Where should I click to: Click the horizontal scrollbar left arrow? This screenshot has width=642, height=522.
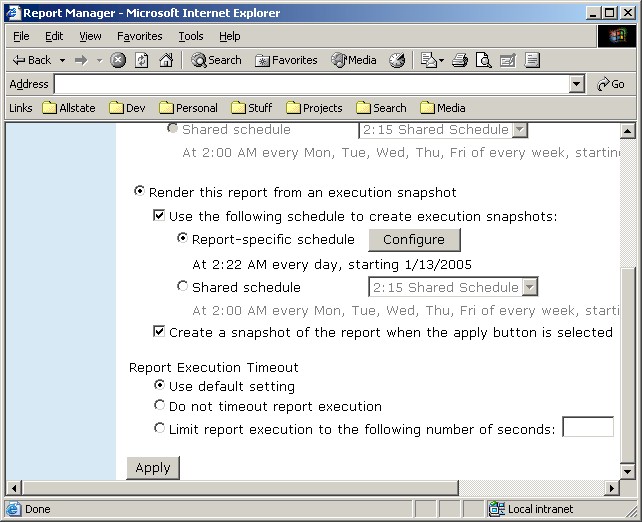click(x=14, y=488)
